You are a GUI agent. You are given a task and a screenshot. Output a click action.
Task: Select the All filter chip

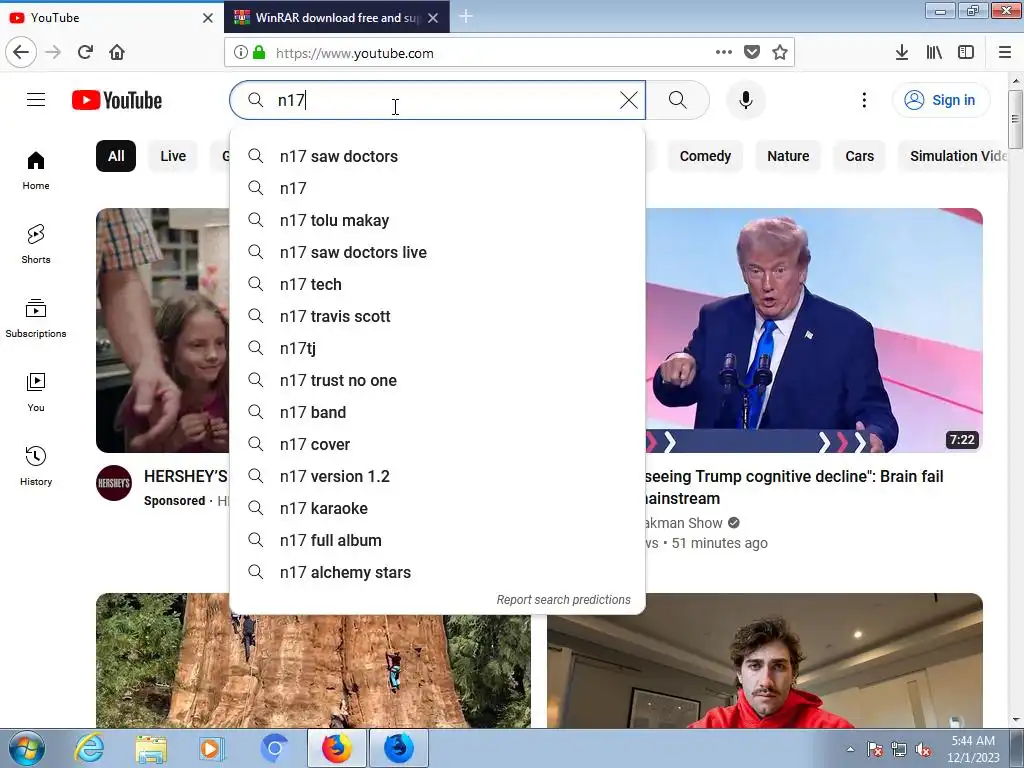tap(116, 156)
